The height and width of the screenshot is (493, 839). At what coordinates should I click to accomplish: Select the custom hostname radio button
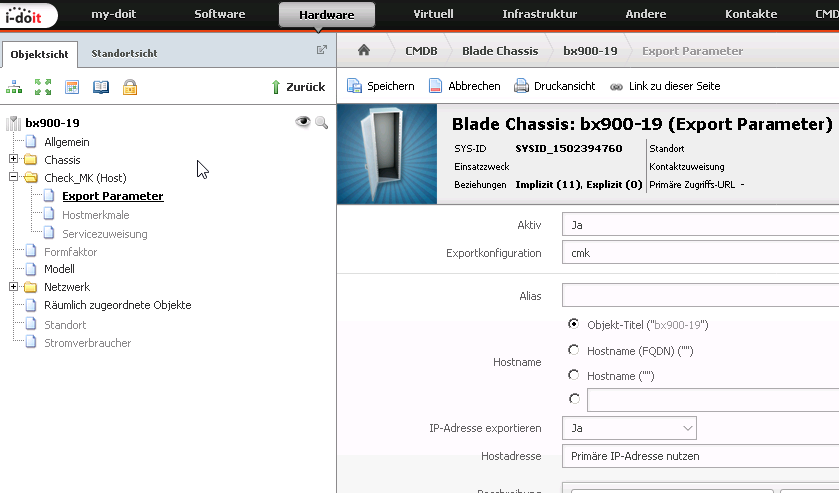point(574,399)
